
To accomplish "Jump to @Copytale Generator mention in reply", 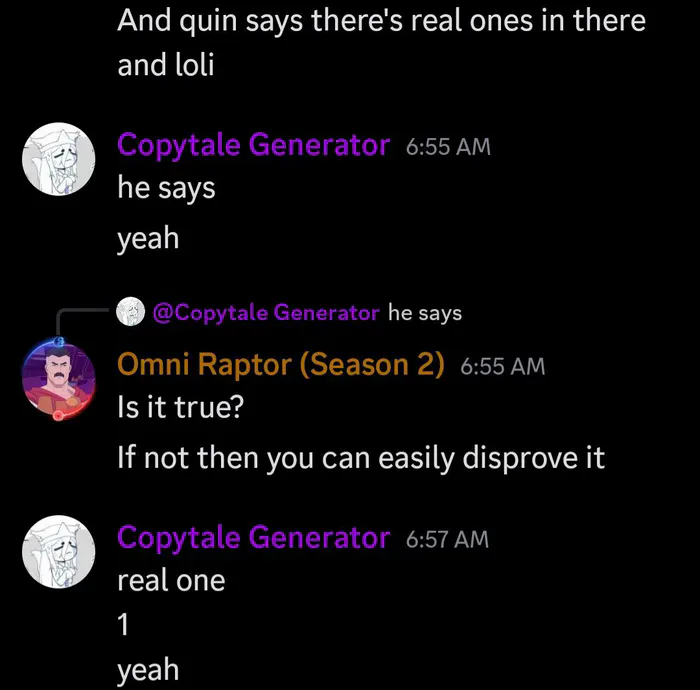I will pos(266,312).
